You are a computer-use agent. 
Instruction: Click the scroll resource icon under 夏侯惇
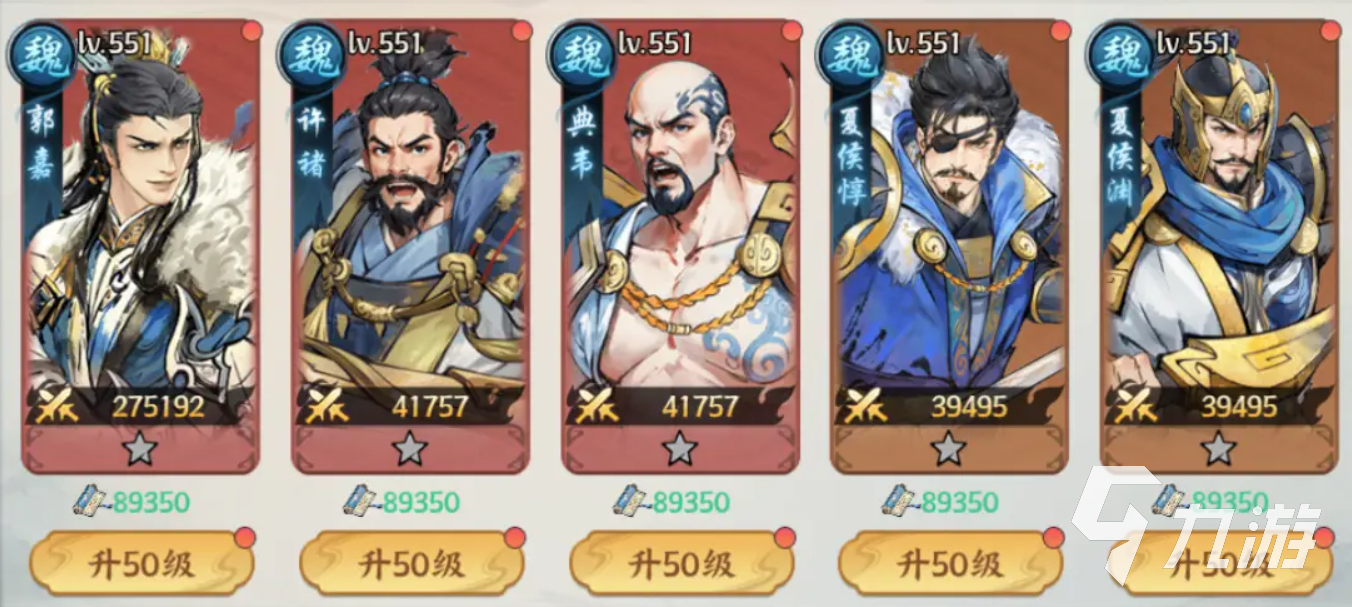900,499
